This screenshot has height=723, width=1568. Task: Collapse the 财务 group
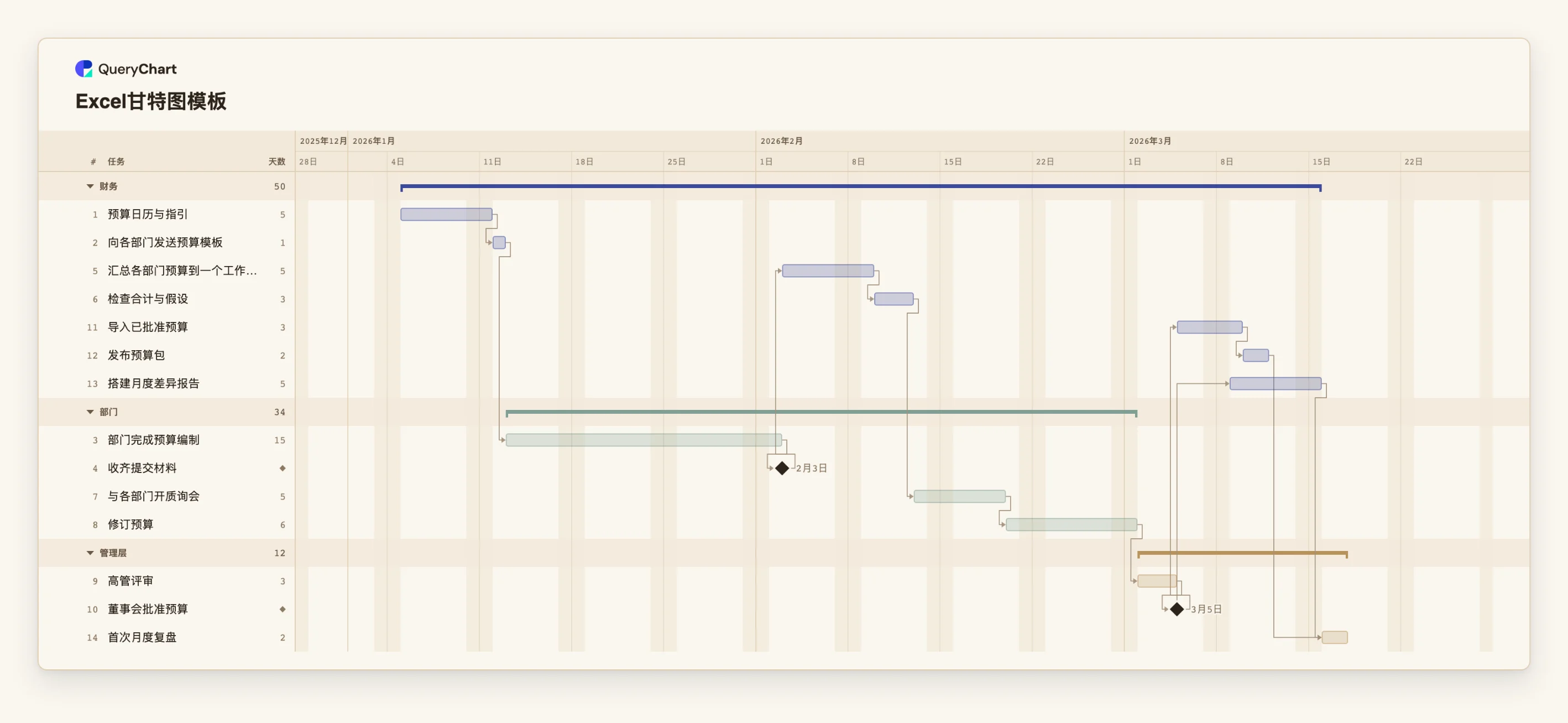pos(90,186)
